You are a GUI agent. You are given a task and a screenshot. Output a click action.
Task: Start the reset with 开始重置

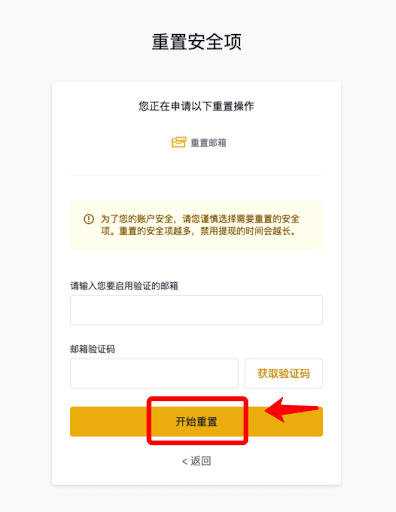196,422
